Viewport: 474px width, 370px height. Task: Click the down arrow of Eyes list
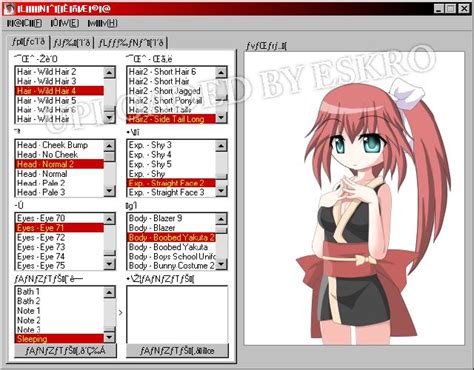pyautogui.click(x=110, y=264)
